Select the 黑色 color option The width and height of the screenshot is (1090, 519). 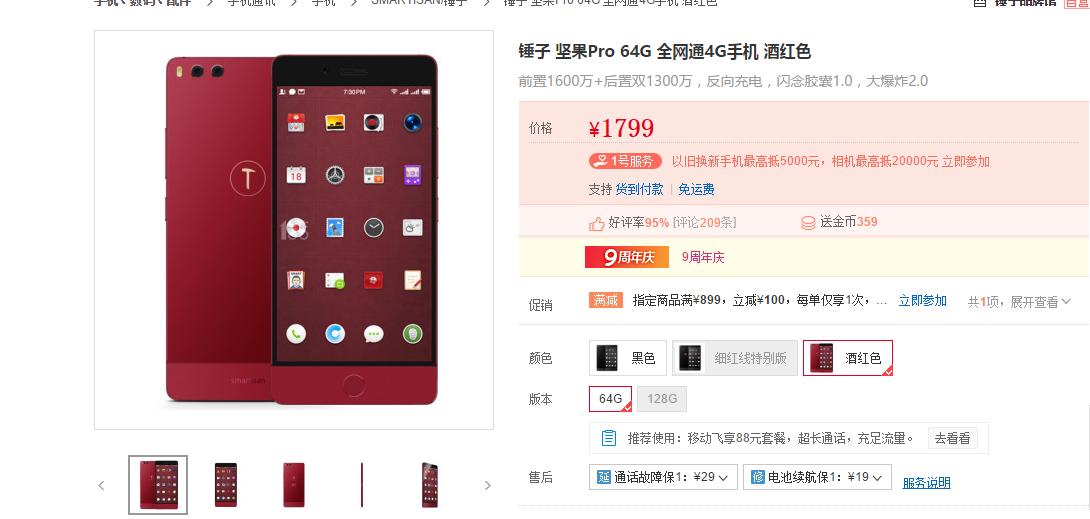tap(628, 358)
